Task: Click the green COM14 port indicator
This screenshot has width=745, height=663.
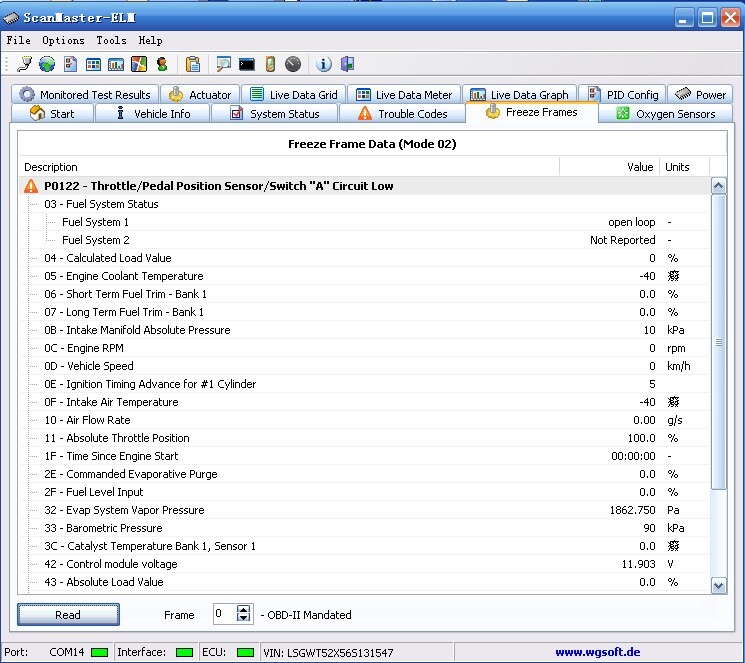Action: [99, 652]
